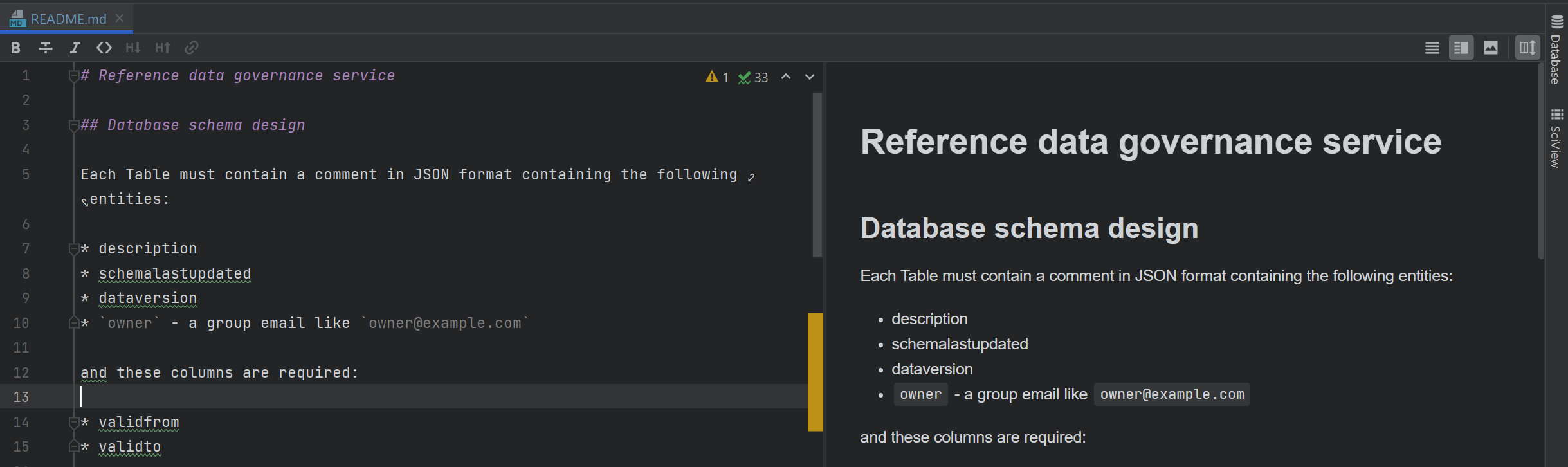Click fold end marker on owner line

[73, 323]
